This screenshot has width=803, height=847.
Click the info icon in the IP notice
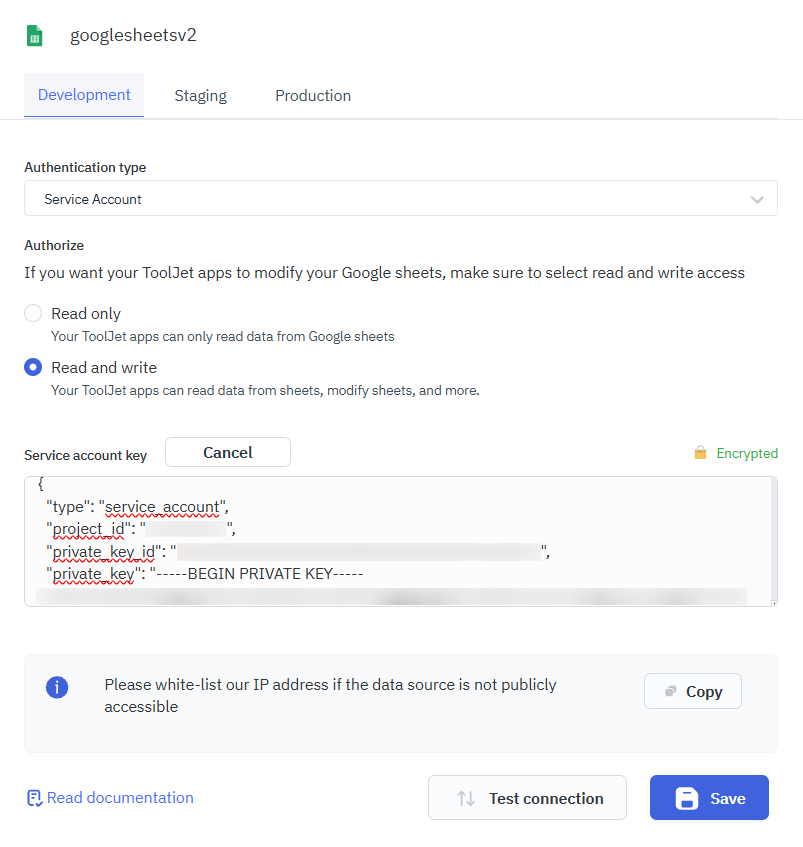pyautogui.click(x=57, y=687)
